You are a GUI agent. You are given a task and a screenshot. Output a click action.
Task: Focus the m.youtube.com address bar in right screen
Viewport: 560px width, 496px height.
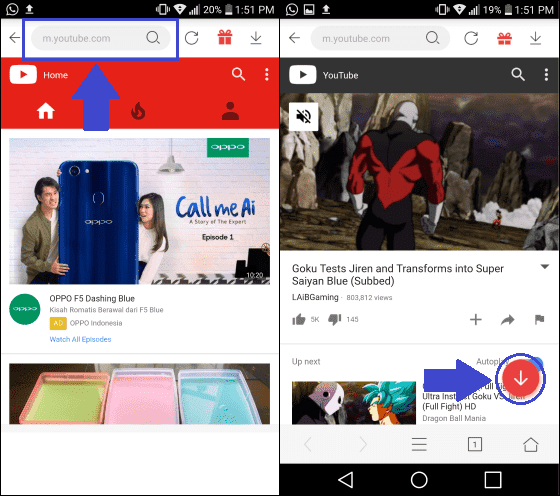point(380,38)
